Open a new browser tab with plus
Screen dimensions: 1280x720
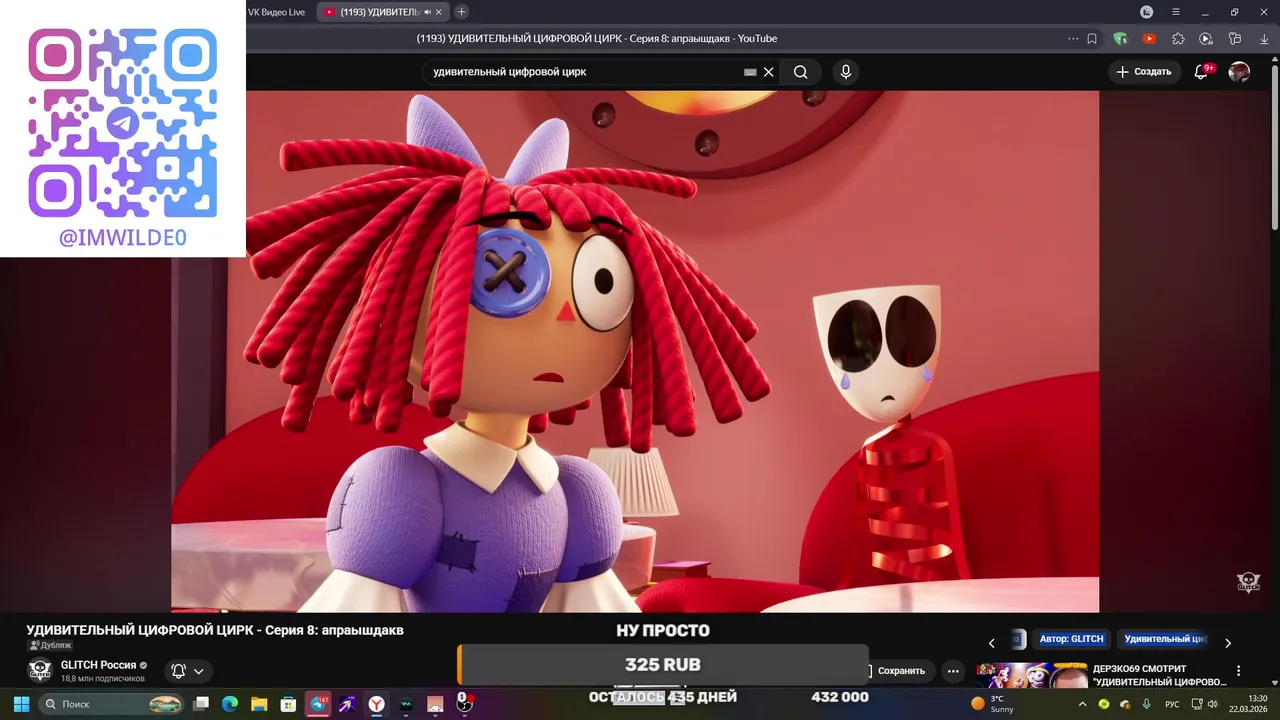461,12
